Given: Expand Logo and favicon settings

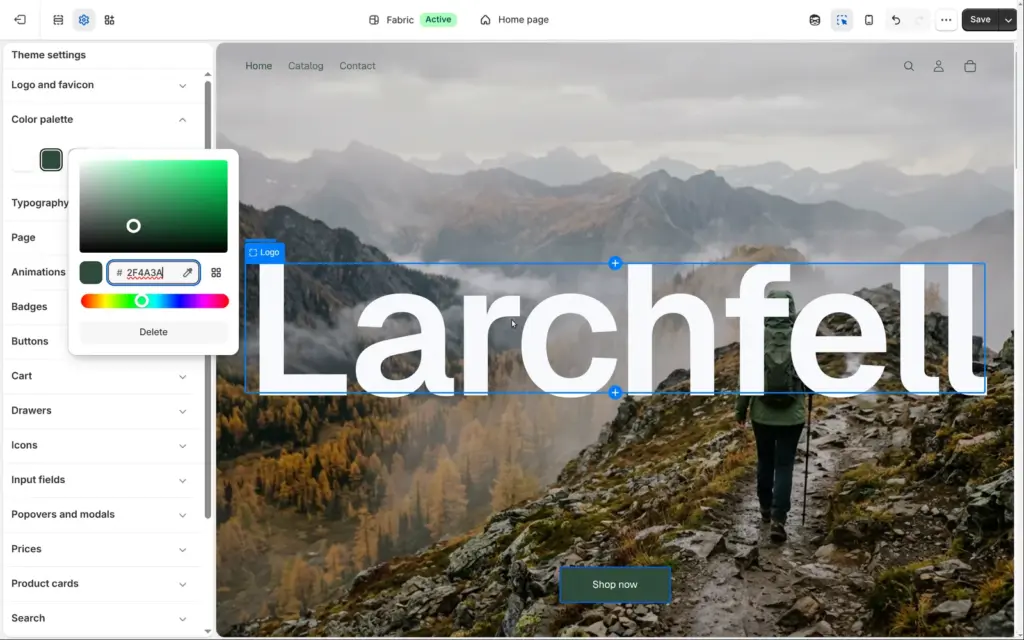Looking at the screenshot, I should coord(99,85).
